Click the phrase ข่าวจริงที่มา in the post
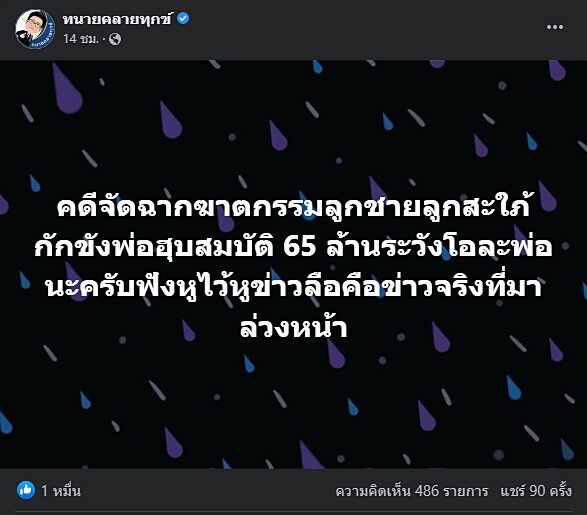This screenshot has height=515, width=587. point(463,287)
